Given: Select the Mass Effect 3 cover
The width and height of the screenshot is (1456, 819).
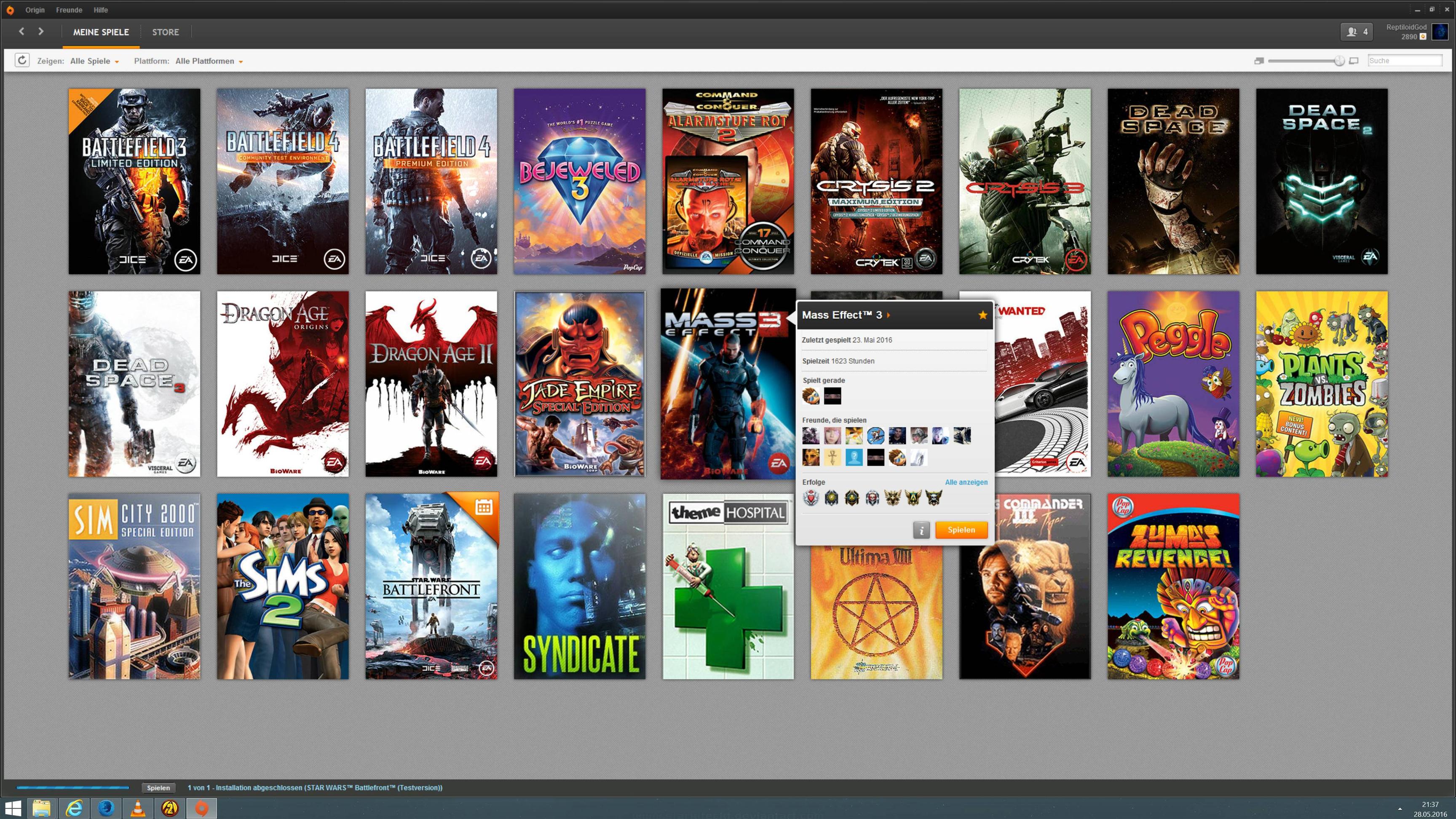Looking at the screenshot, I should (728, 384).
